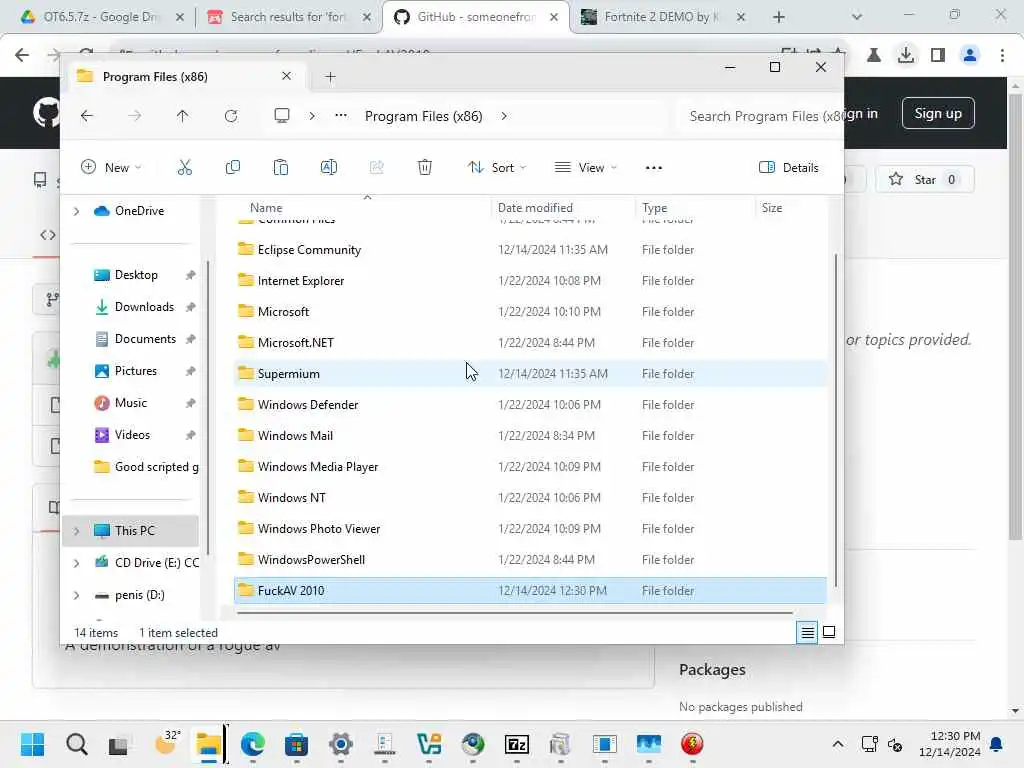The width and height of the screenshot is (1024, 768).
Task: Close the Program Files (x86) Explorer tab
Action: click(286, 76)
